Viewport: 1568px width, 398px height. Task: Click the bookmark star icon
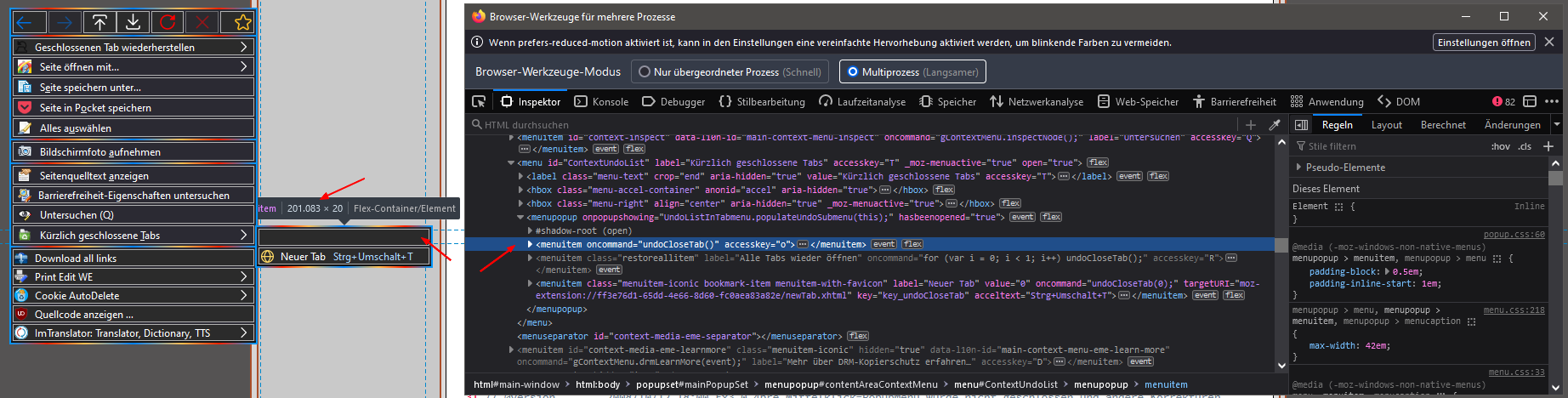[242, 23]
